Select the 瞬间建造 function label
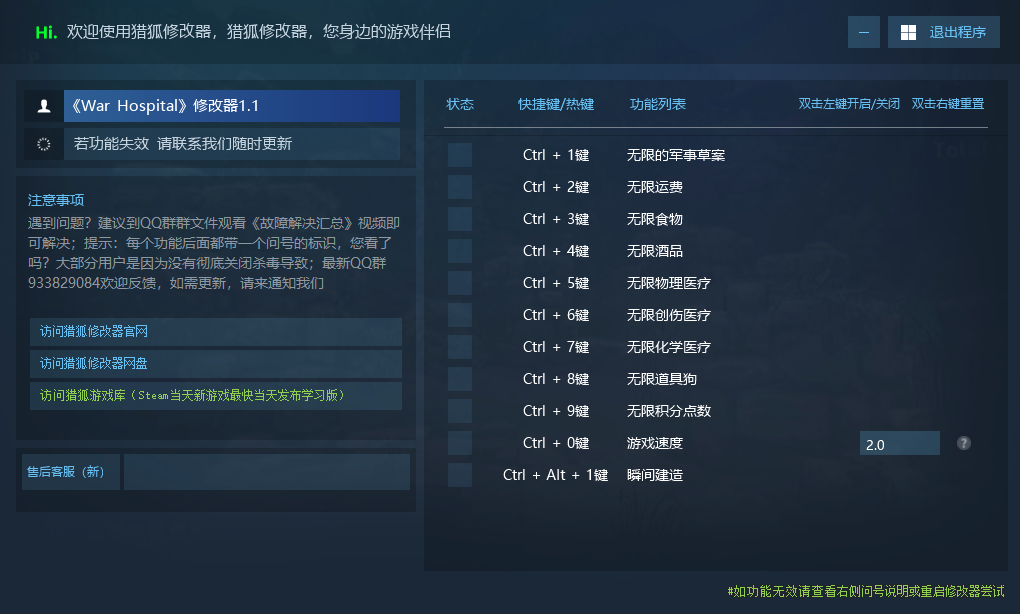 point(654,475)
